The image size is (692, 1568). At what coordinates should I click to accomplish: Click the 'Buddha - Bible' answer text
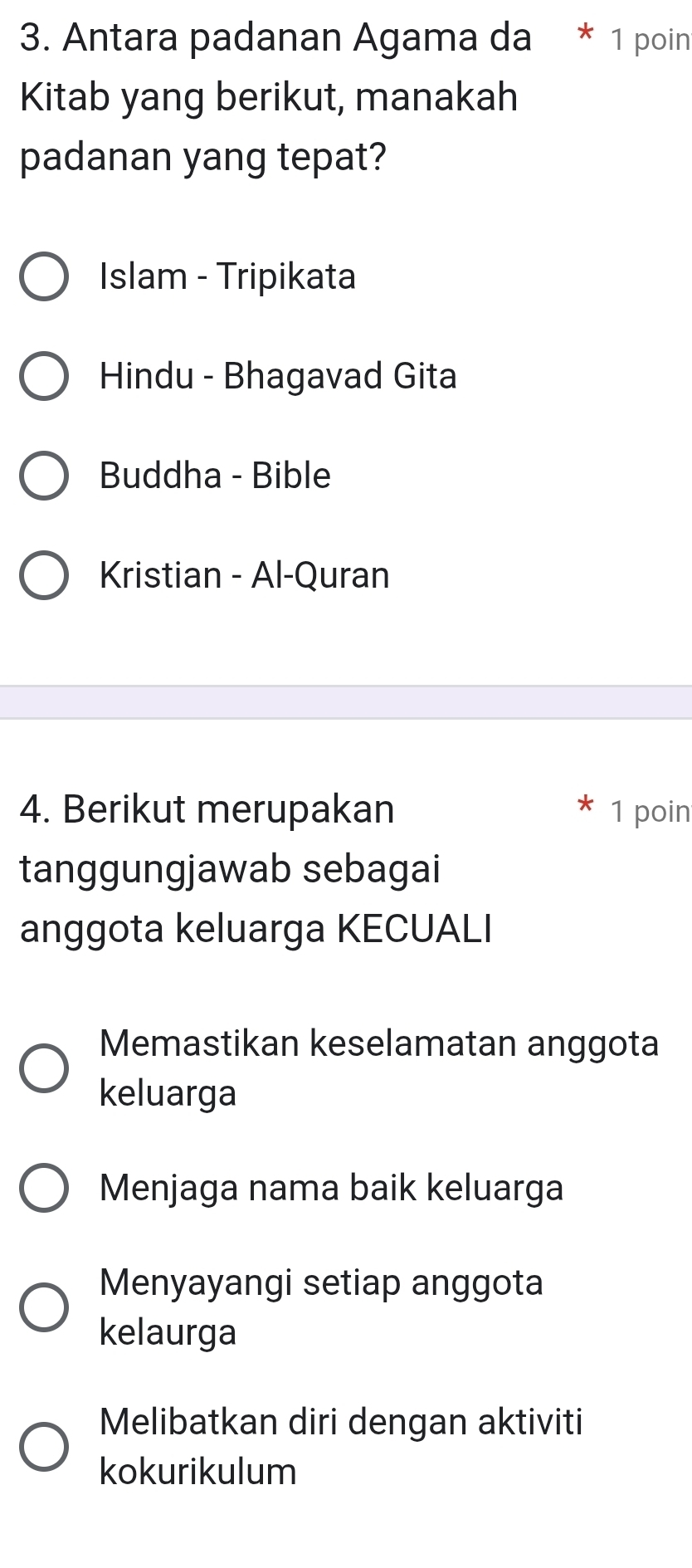point(215,476)
